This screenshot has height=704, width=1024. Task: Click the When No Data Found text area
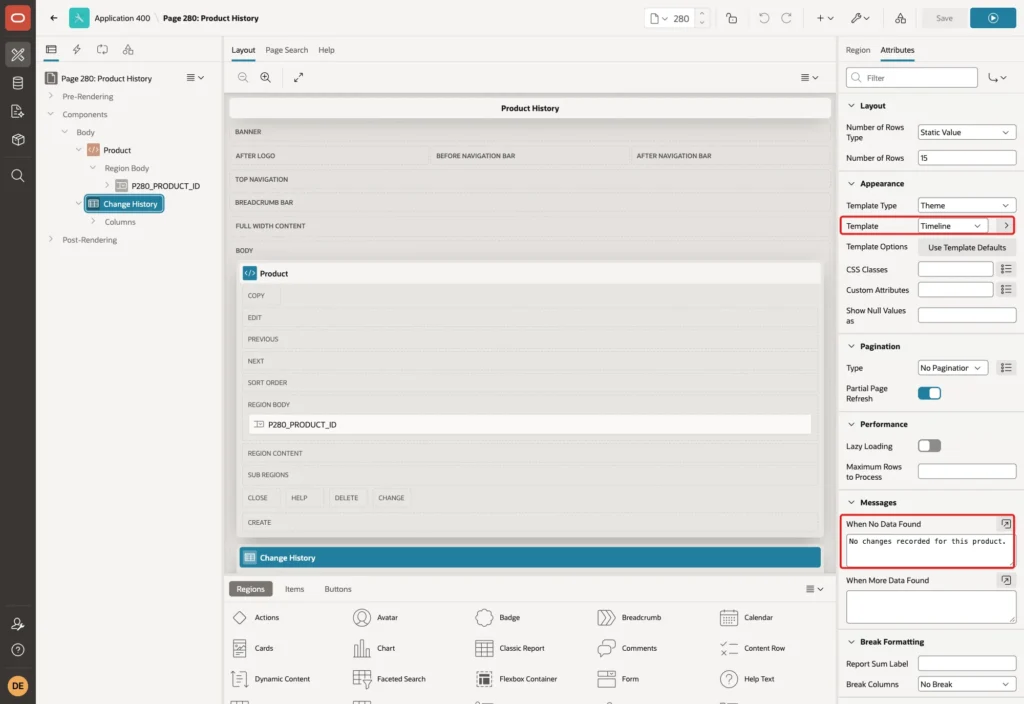coord(930,550)
